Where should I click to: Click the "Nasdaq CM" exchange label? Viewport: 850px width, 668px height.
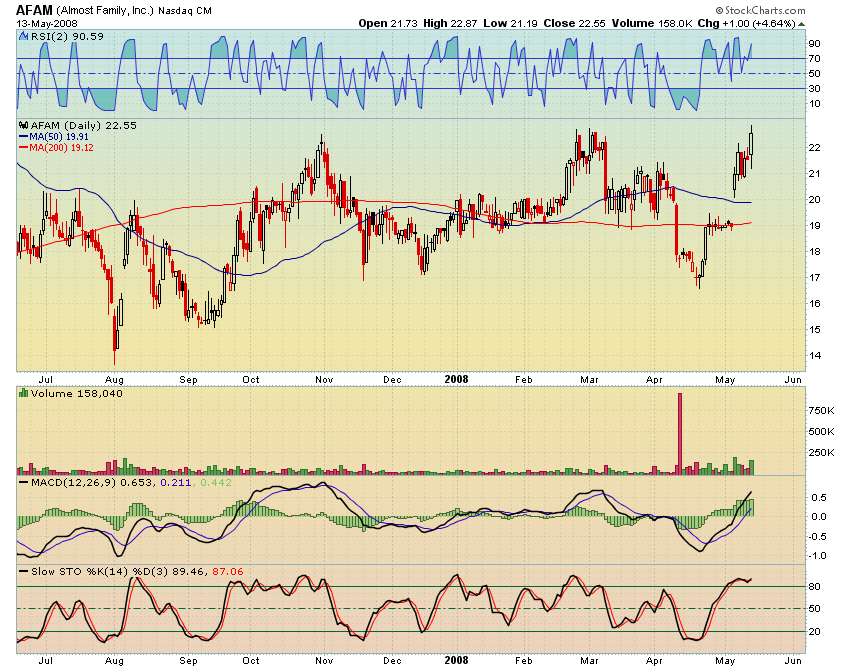(185, 10)
